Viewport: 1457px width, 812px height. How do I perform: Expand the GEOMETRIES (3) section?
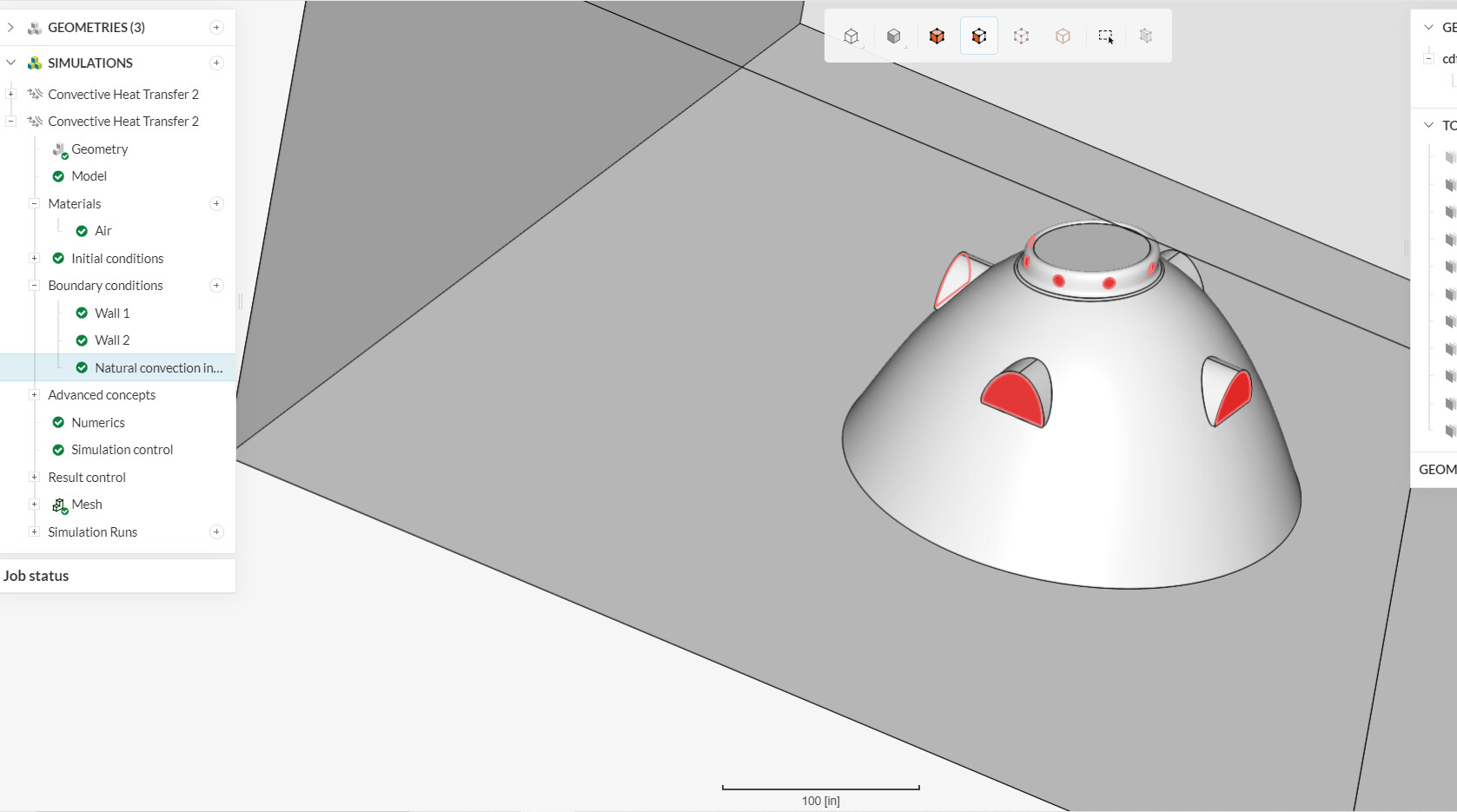10,28
